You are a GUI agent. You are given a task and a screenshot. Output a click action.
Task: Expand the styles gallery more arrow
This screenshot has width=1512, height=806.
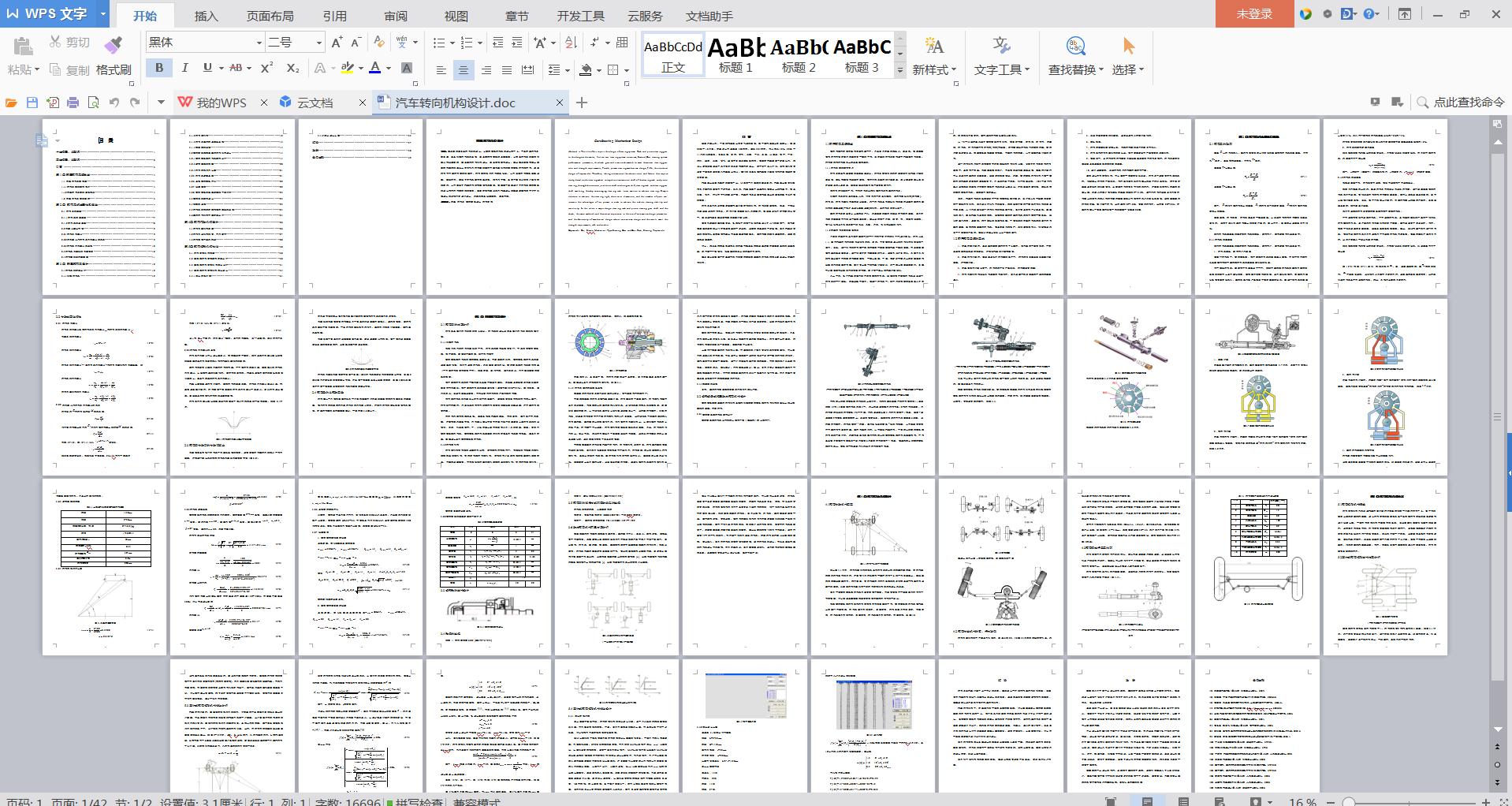coord(900,70)
